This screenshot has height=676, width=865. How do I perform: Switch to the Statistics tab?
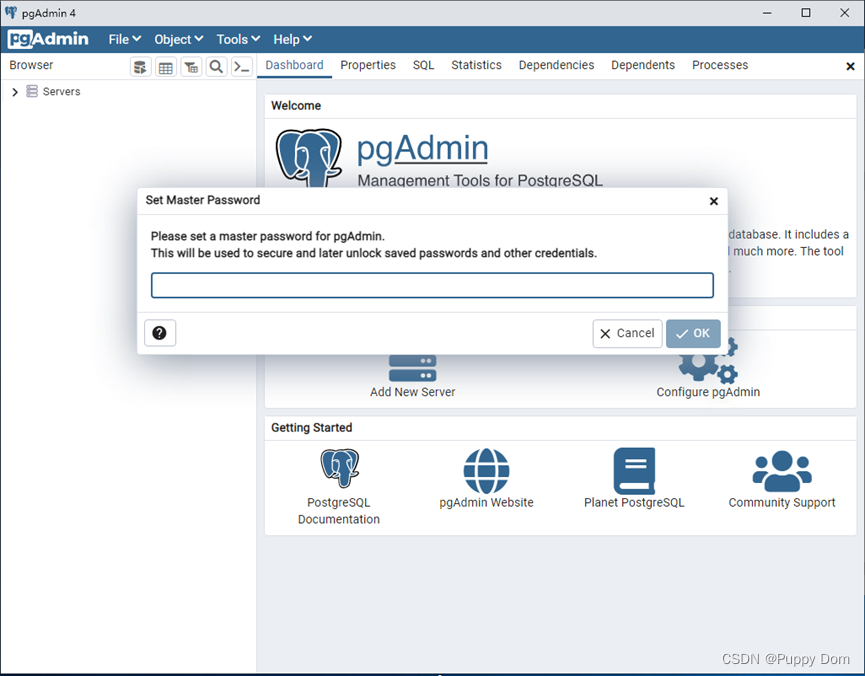tap(476, 65)
